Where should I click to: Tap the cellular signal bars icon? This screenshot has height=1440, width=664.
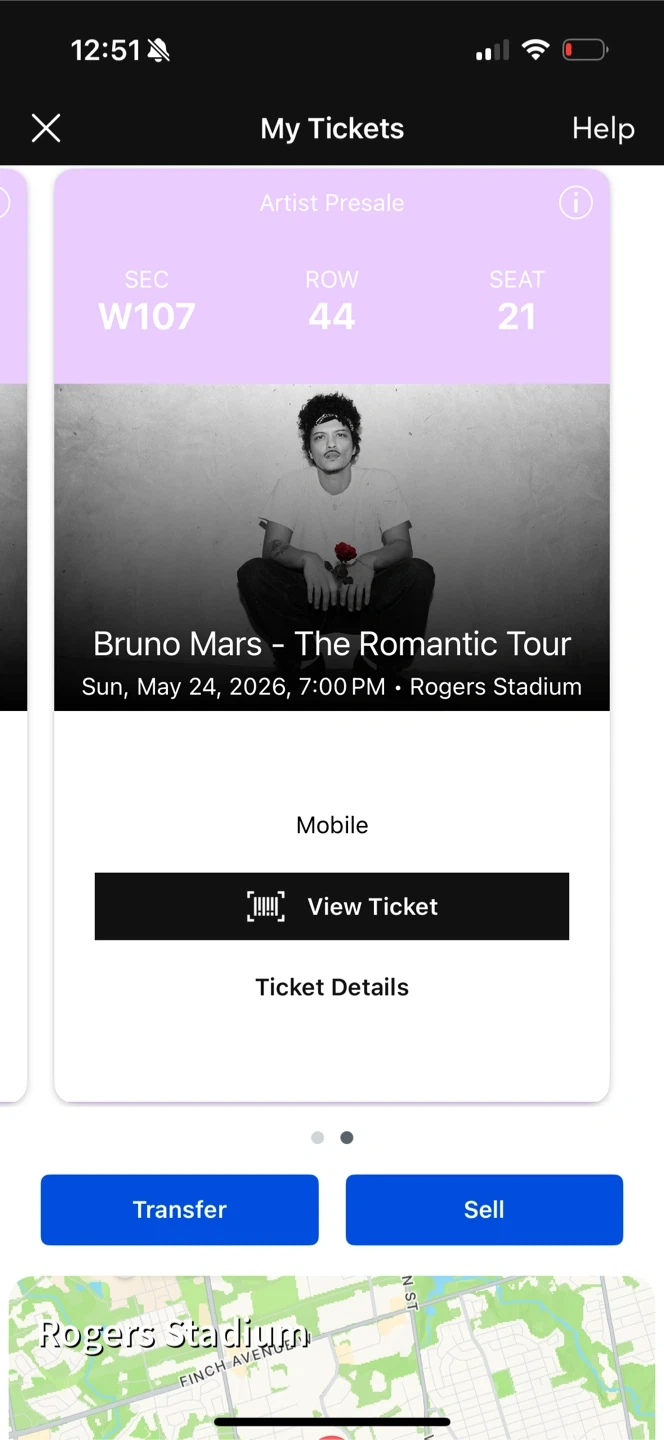tap(492, 50)
